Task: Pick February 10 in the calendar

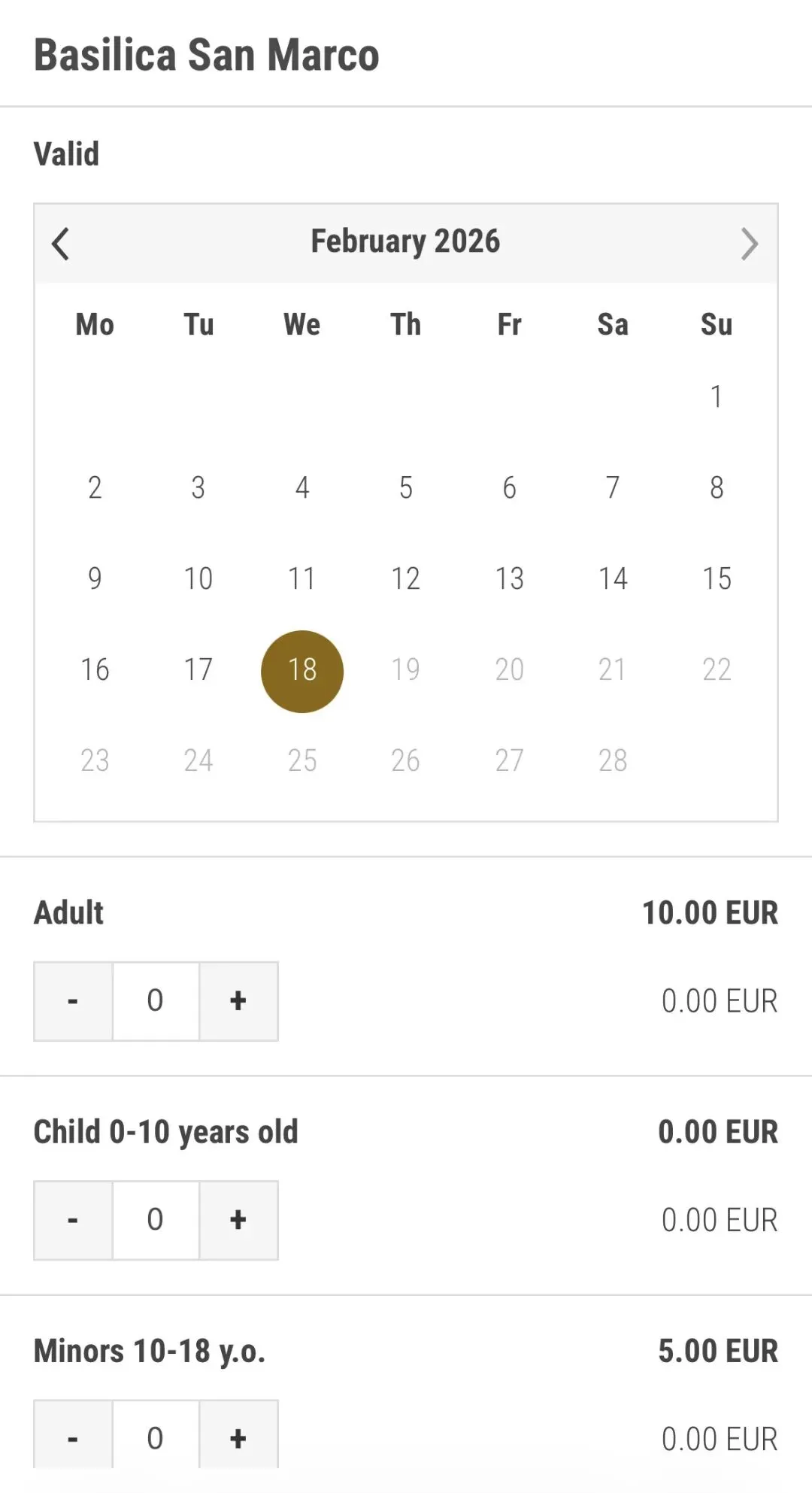Action: 198,578
